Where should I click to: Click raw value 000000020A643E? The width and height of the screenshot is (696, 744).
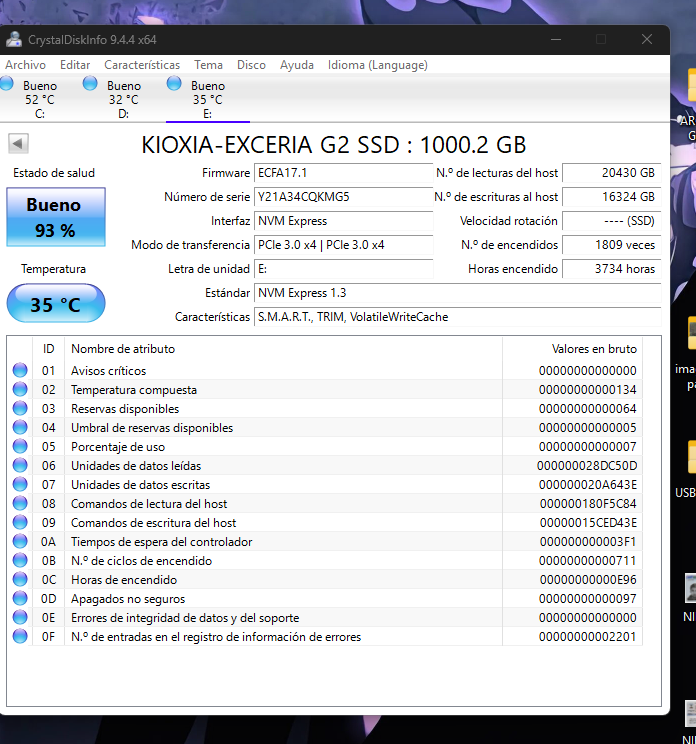(588, 484)
